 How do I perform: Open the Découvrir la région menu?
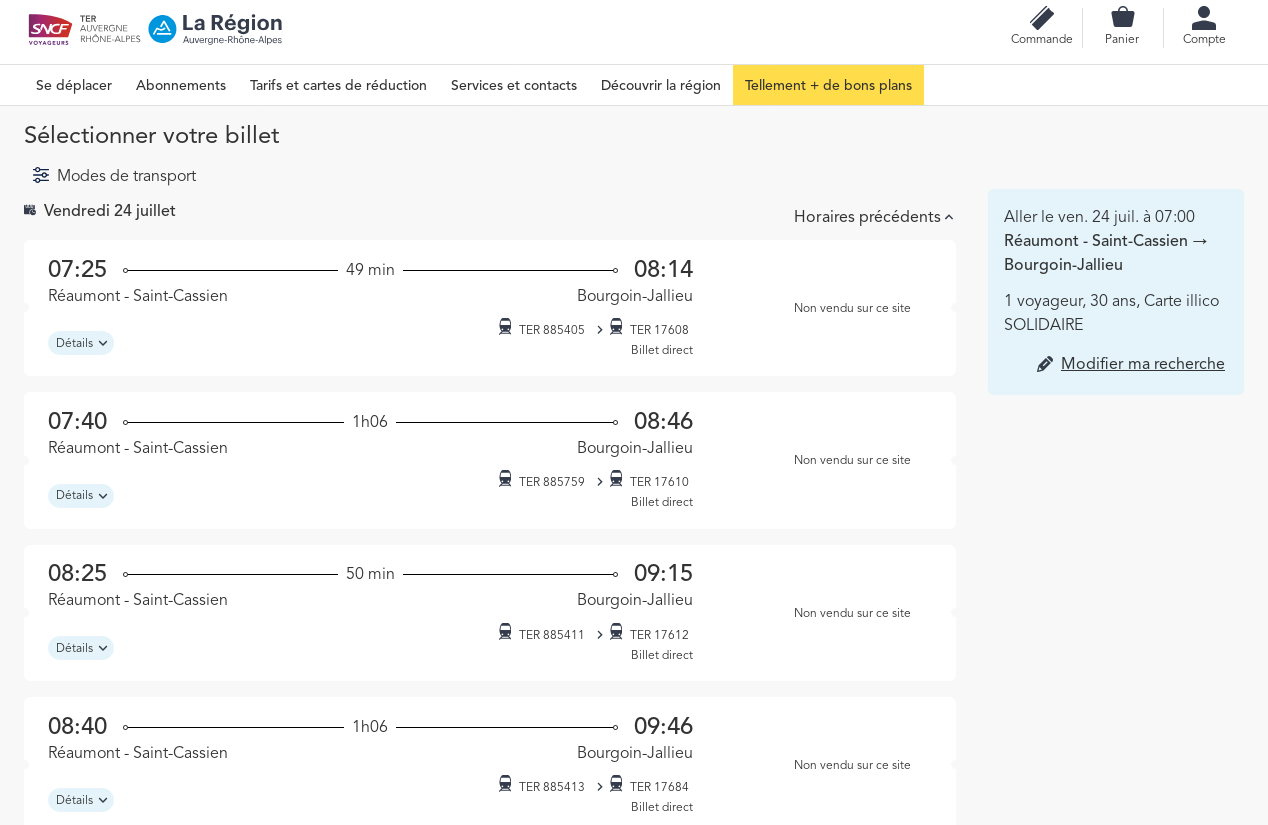pyautogui.click(x=661, y=85)
